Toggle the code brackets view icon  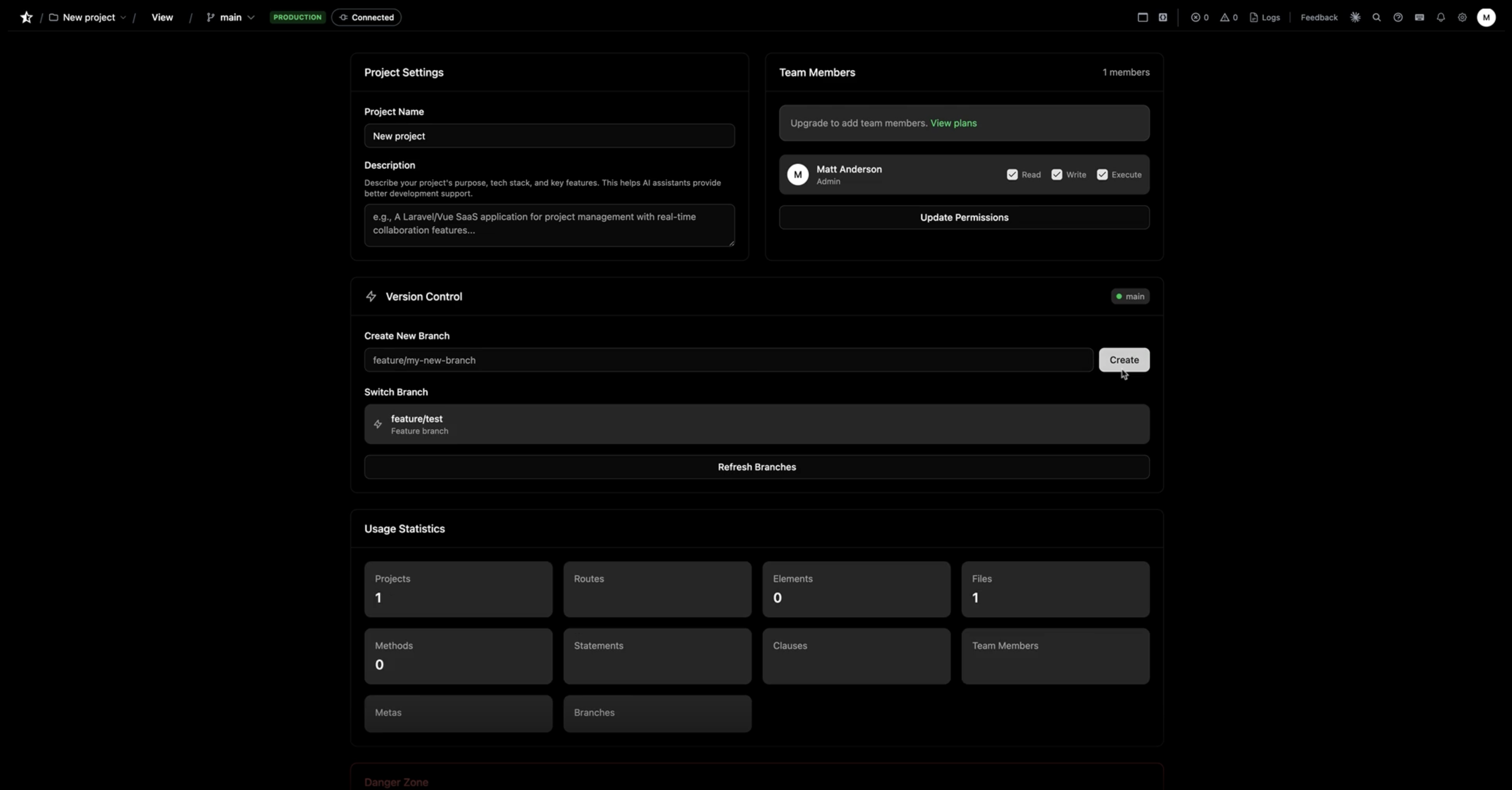[1163, 17]
